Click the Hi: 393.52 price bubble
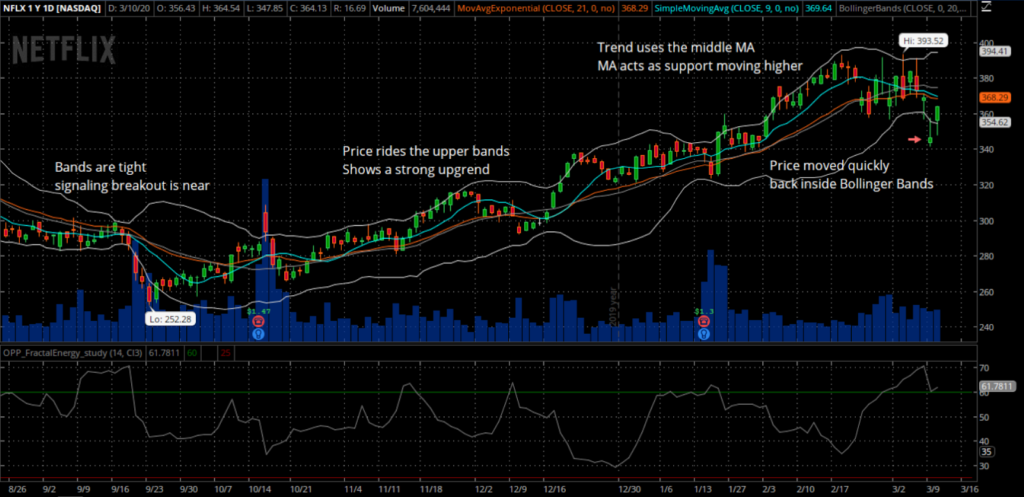The height and width of the screenshot is (497, 1024). 922,40
